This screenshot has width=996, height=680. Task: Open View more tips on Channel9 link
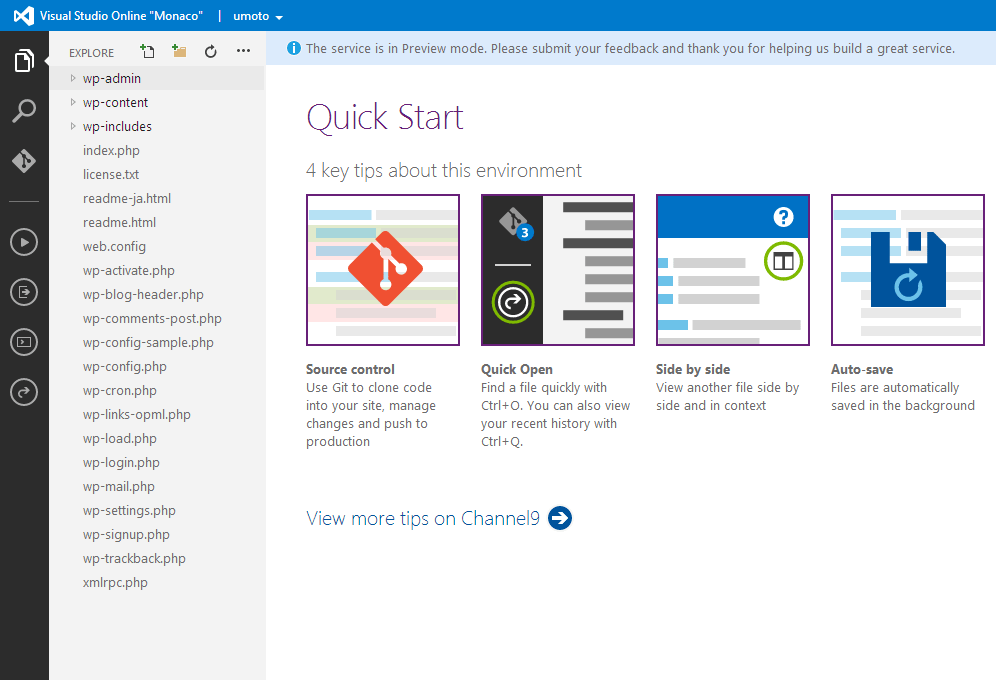click(423, 518)
